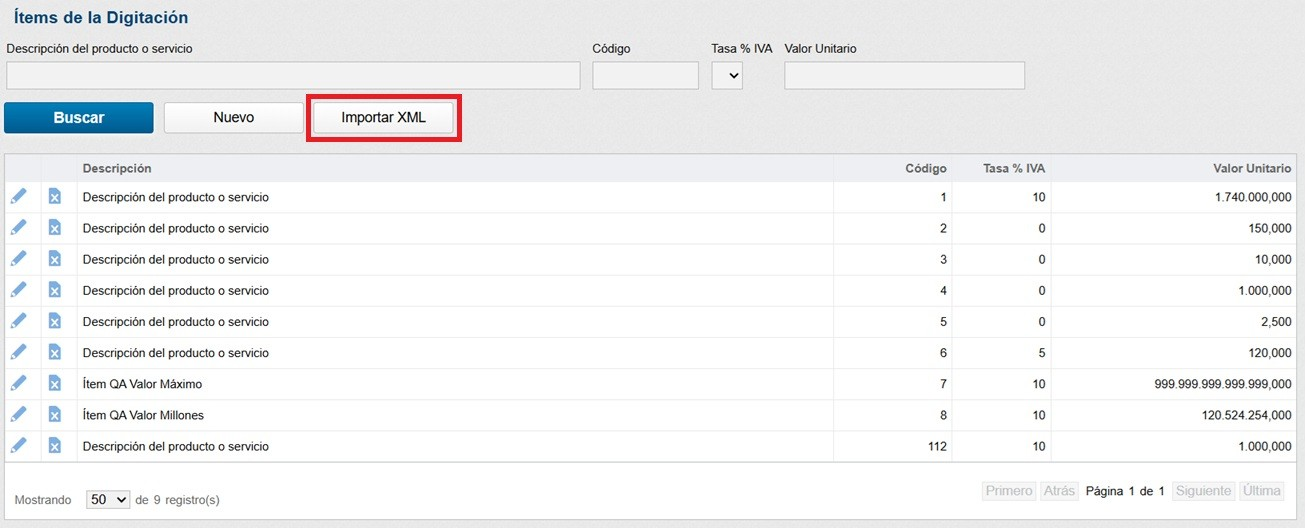Expand the records-per-page selector showing 50

tap(108, 499)
